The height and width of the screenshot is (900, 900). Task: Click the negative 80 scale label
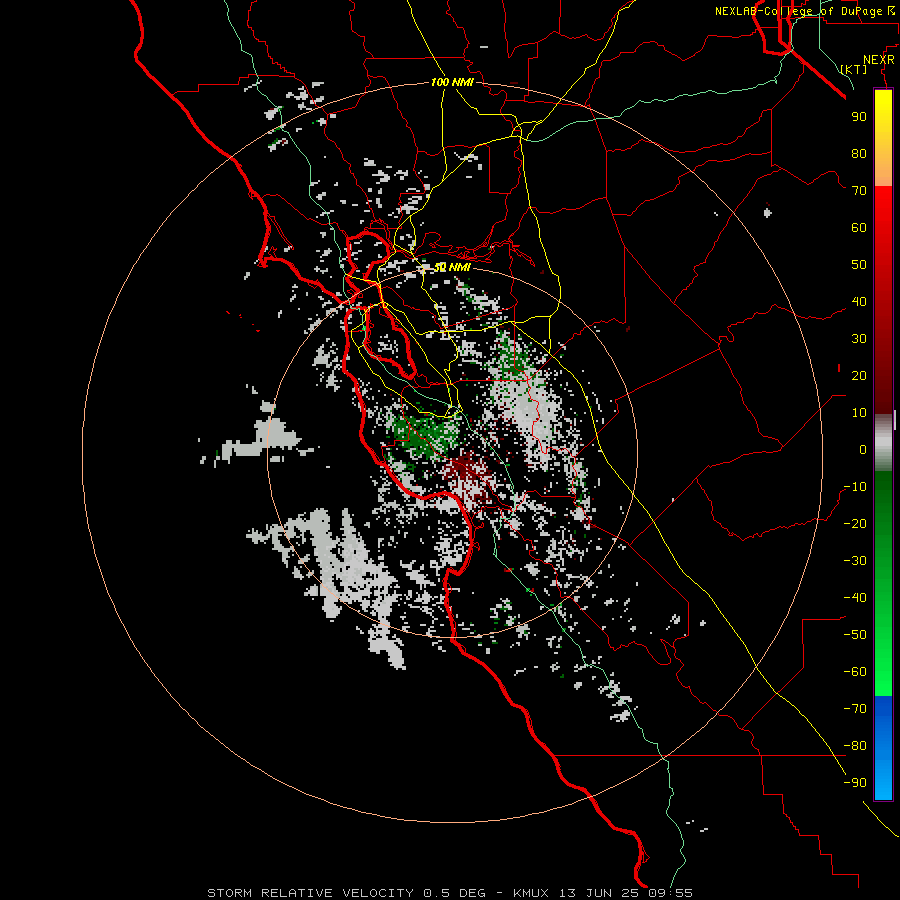click(855, 746)
